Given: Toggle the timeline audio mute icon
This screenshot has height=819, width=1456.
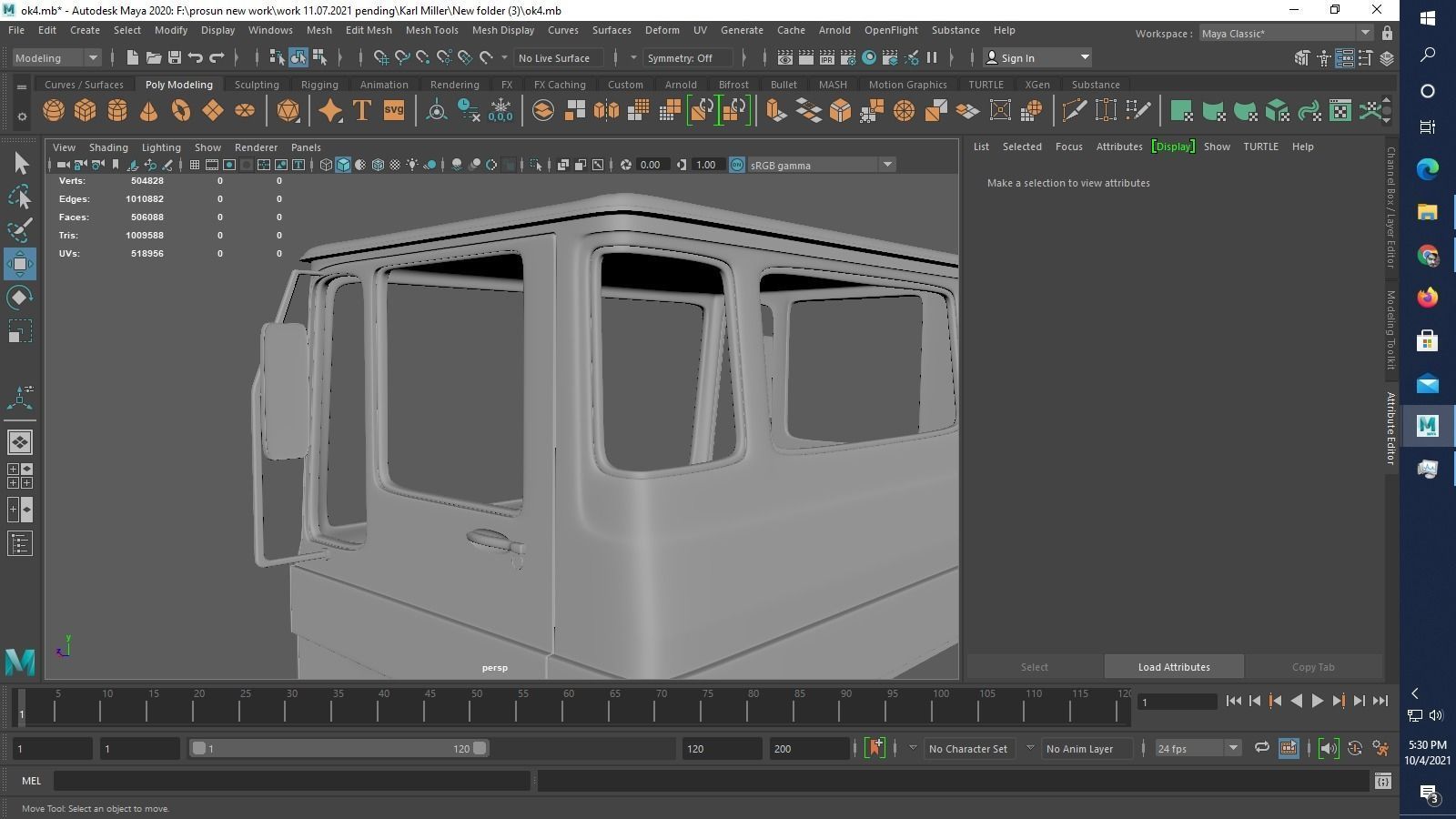Looking at the screenshot, I should tap(1329, 748).
